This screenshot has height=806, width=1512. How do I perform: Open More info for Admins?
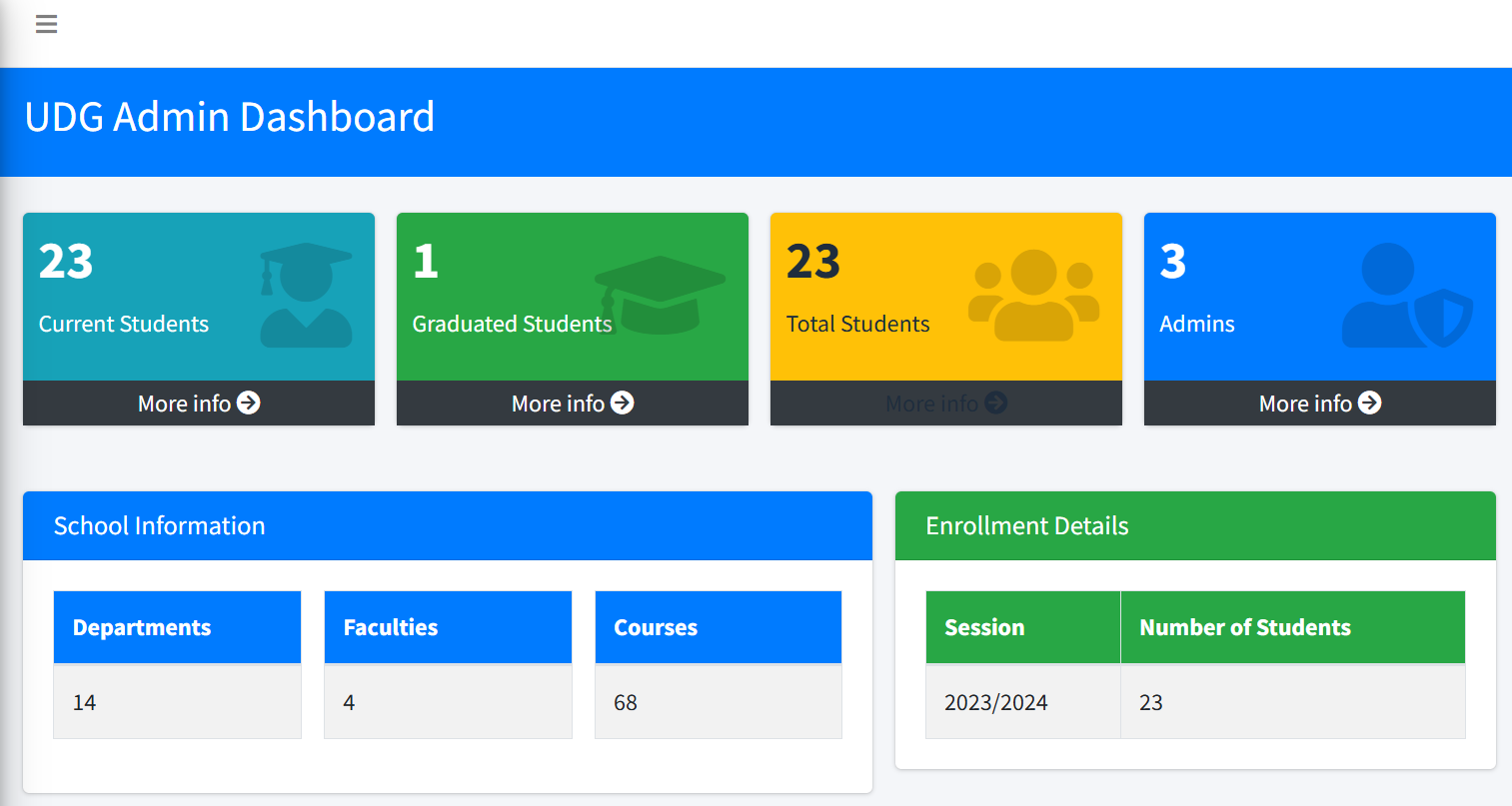coord(1319,403)
